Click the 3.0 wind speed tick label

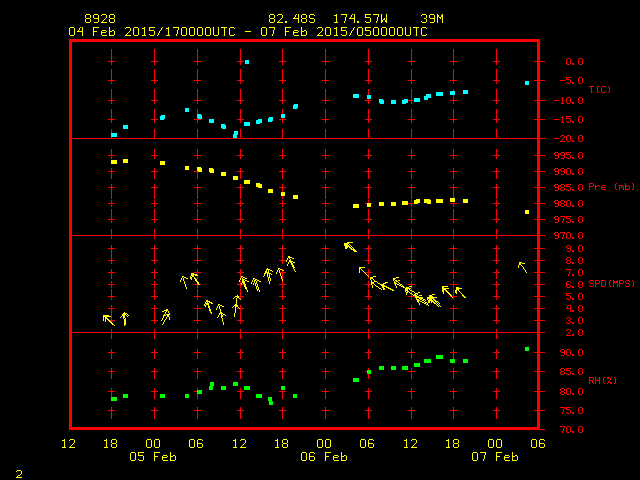pyautogui.click(x=574, y=321)
